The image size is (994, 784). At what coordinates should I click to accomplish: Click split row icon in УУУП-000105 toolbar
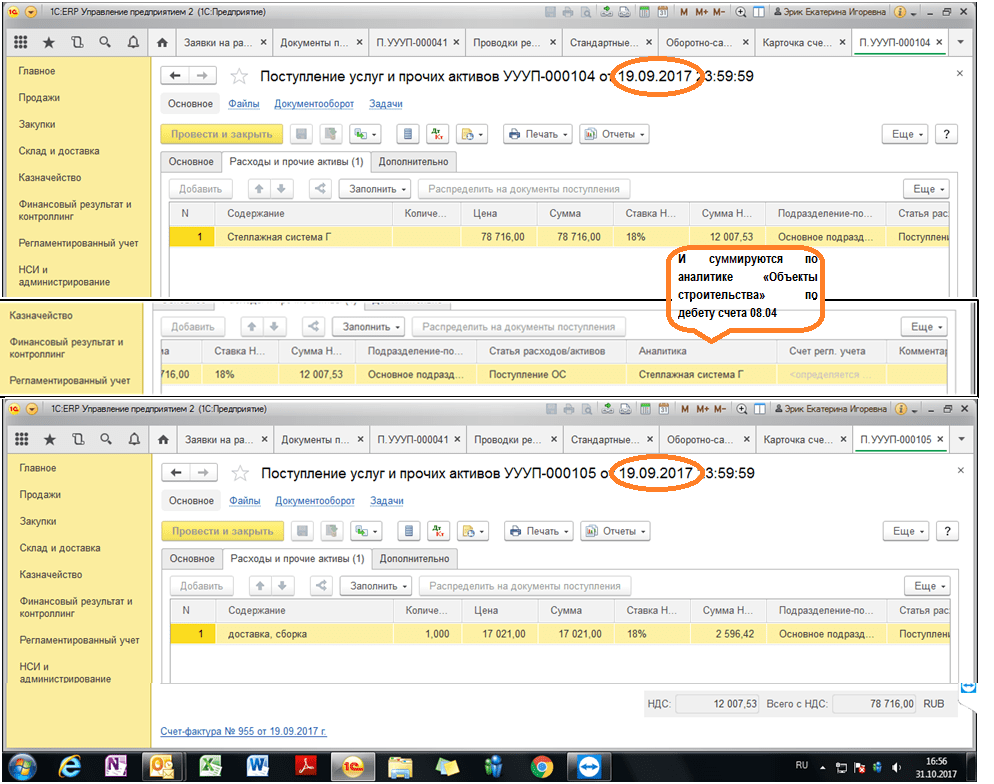pyautogui.click(x=321, y=586)
